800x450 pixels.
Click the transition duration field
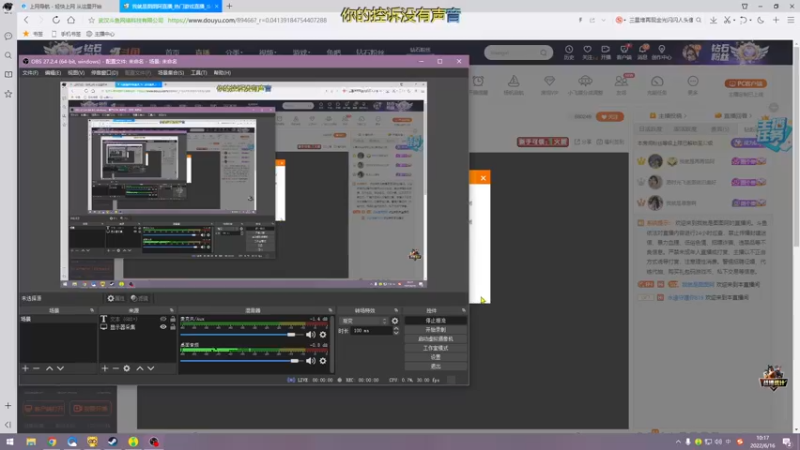(370, 331)
